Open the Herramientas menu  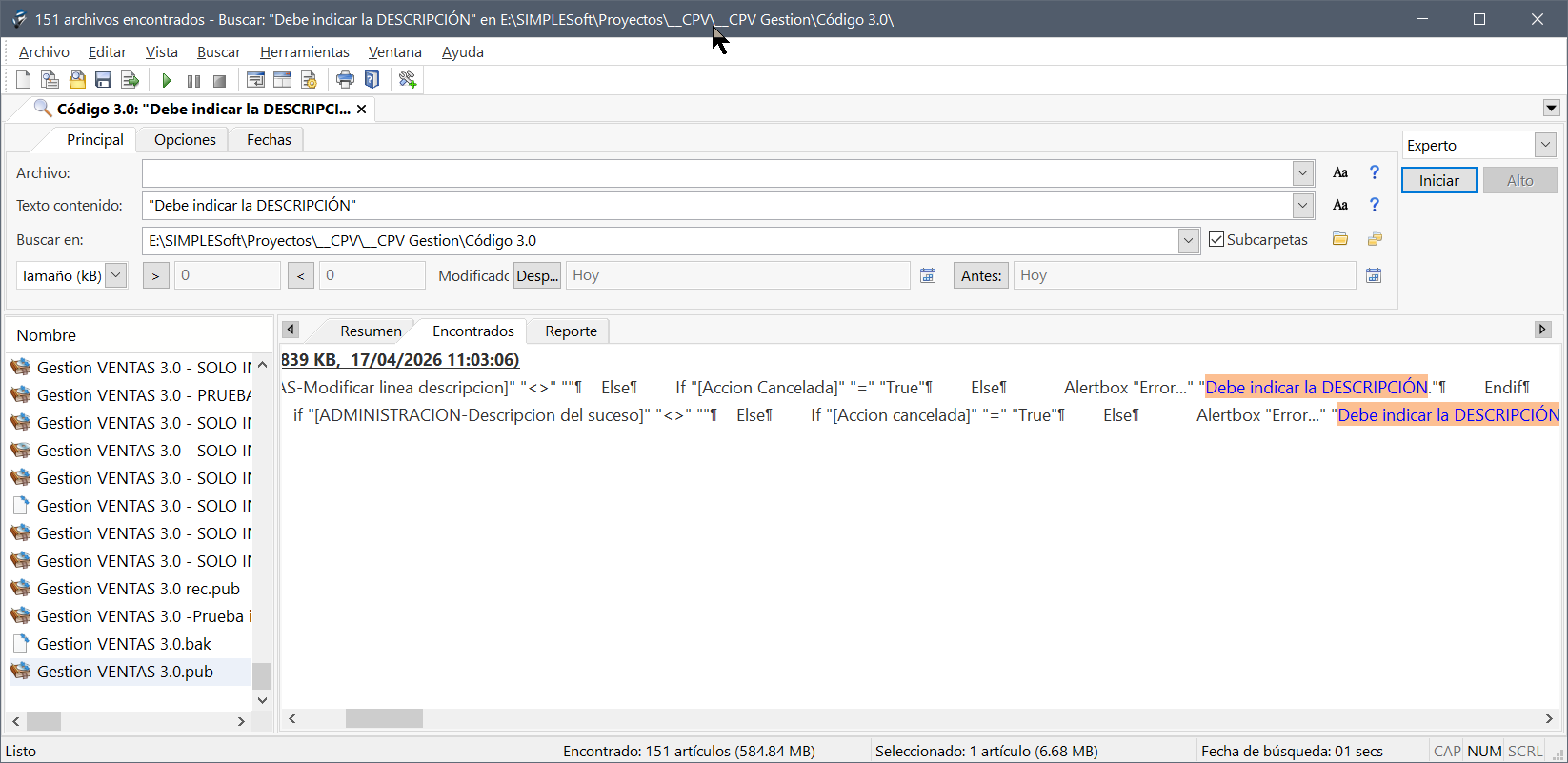pos(305,52)
